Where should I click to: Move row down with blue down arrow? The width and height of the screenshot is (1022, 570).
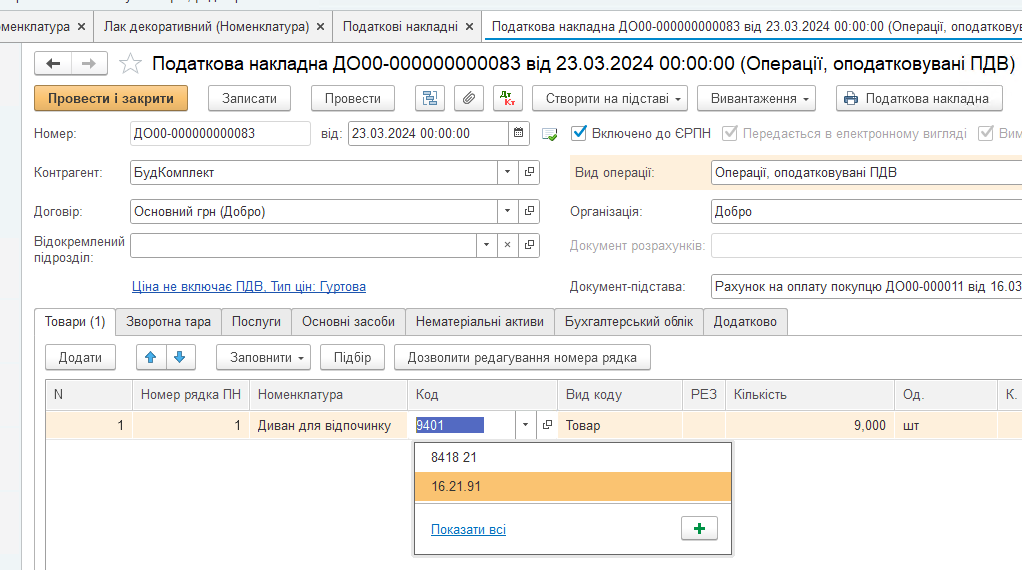pyautogui.click(x=181, y=358)
